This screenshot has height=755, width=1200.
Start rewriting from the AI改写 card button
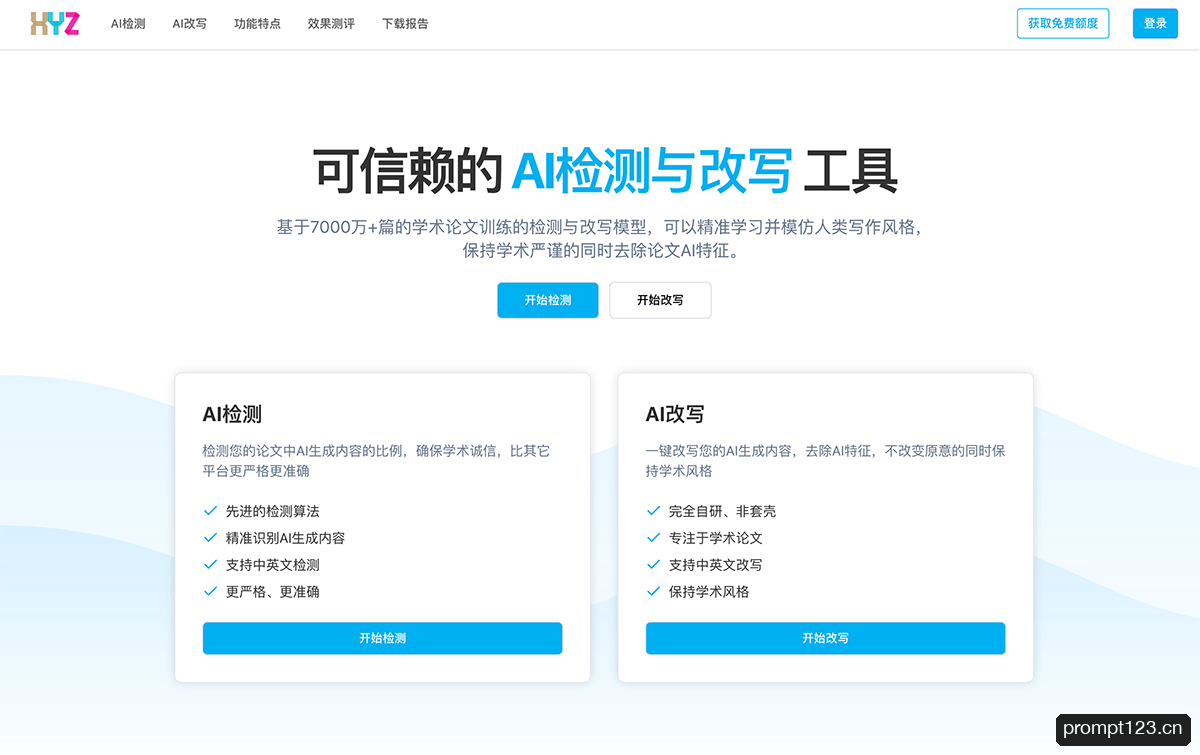coord(825,638)
